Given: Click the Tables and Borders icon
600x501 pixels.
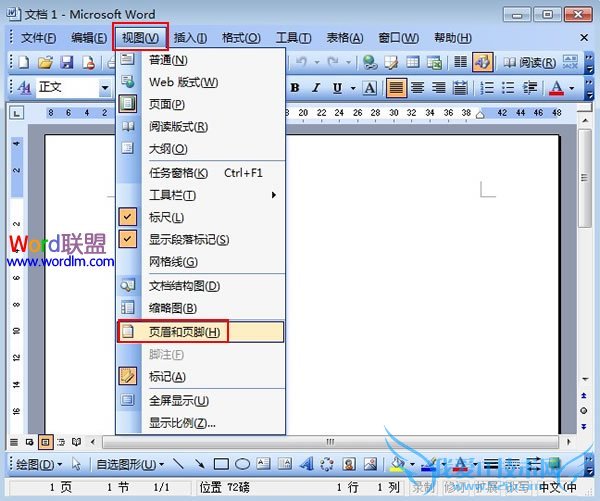Looking at the screenshot, I should 391,62.
